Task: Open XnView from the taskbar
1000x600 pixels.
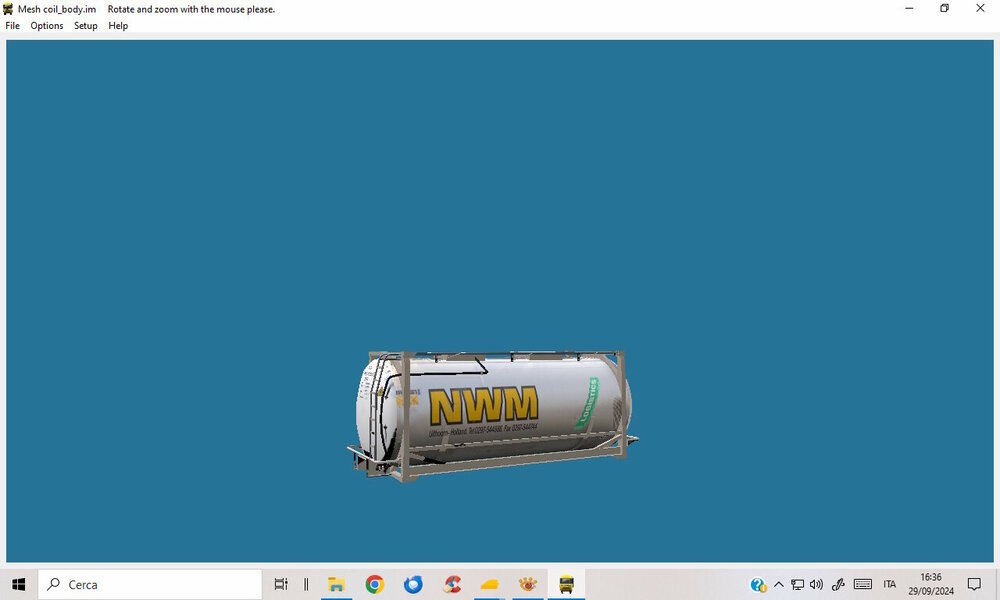Action: pyautogui.click(x=528, y=584)
